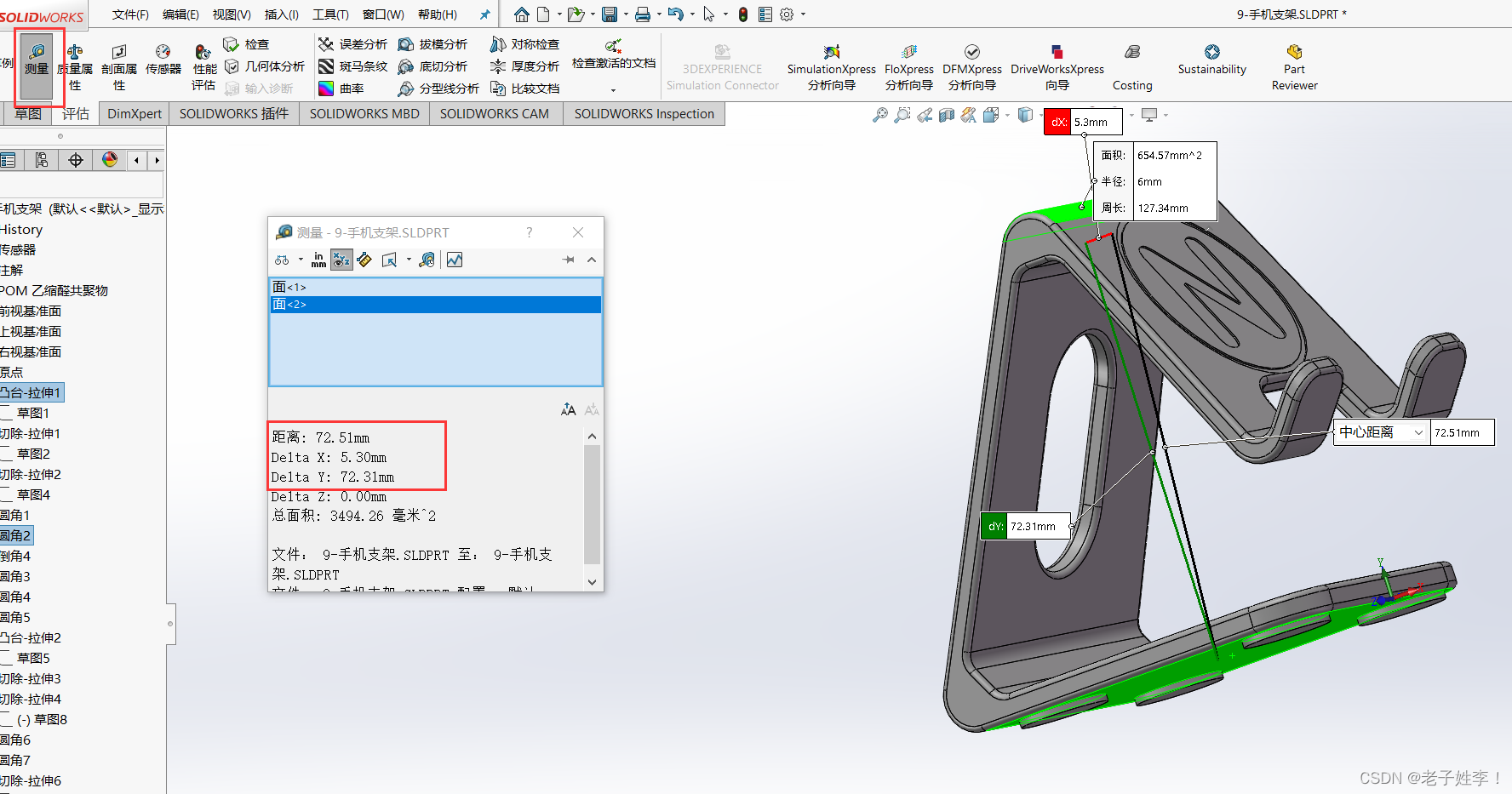The height and width of the screenshot is (794, 1512).
Task: Open 几何体分析 geometry analysis
Action: tap(265, 66)
